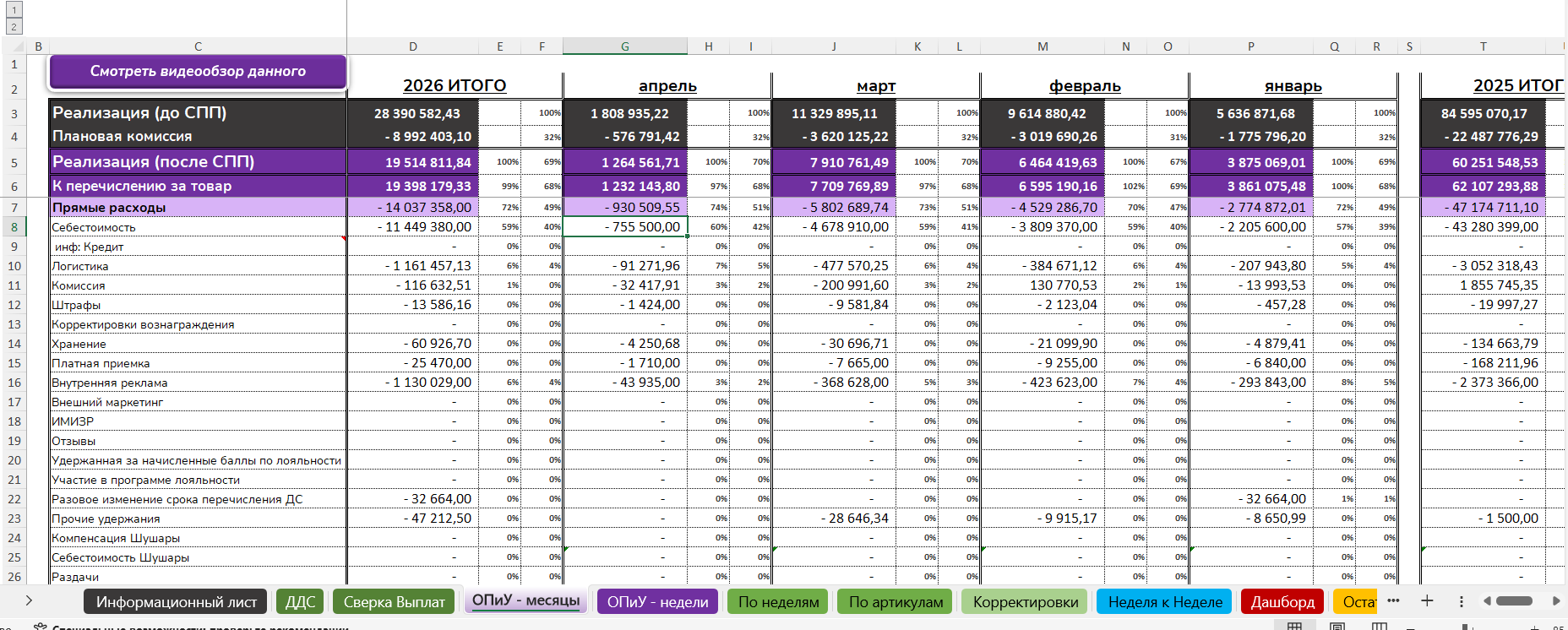Click horizontal scroll left arrow
This screenshot has height=630, width=1568.
[1487, 601]
